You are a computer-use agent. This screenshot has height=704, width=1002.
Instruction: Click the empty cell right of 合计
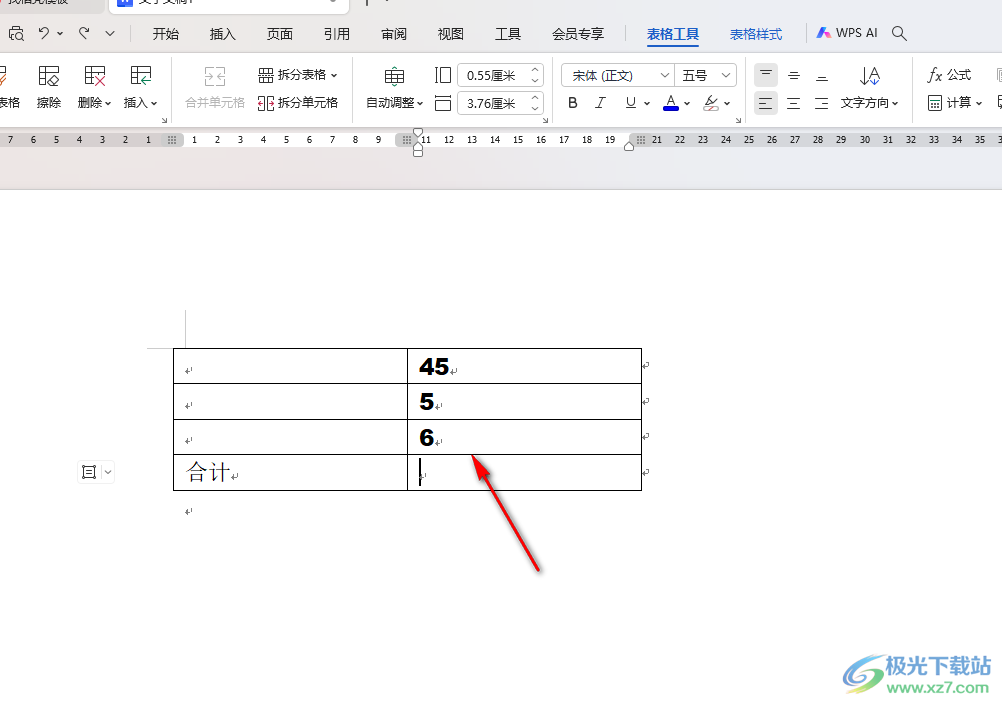click(524, 473)
